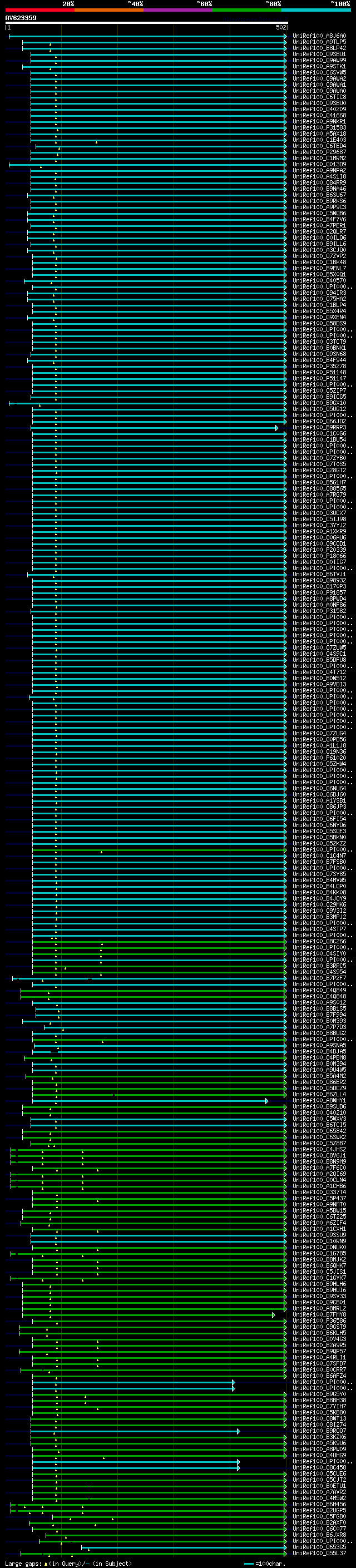Open hit UniRef100_A8J6A0
Image resolution: width=356 pixels, height=1568 pixels.
pos(319,36)
